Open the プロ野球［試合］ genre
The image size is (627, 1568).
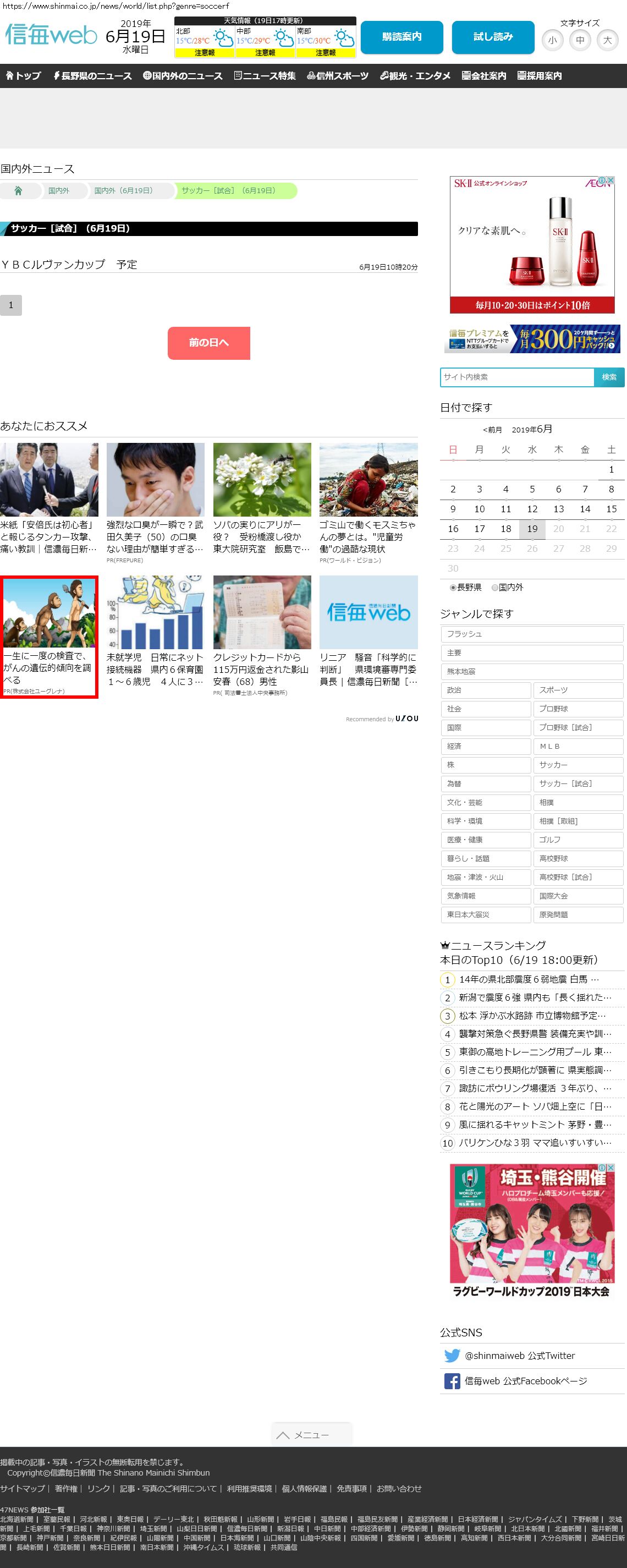tap(578, 727)
